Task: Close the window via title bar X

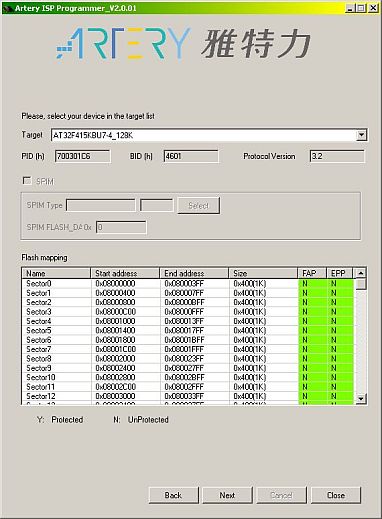Action: point(373,8)
